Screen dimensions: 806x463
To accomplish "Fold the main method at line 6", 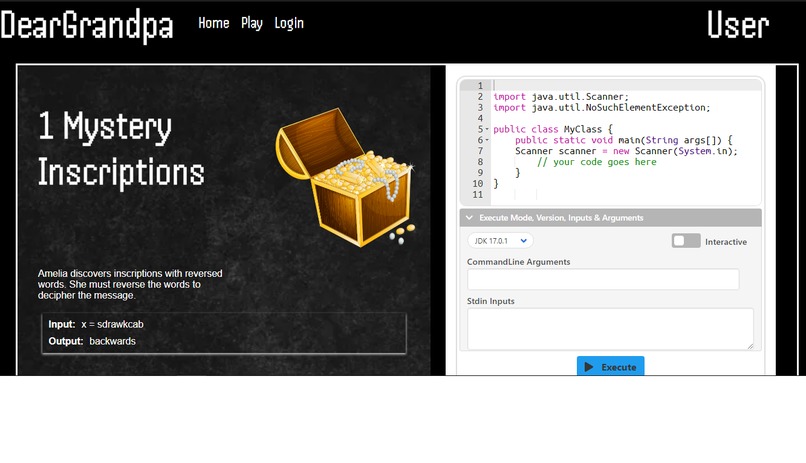I will coord(487,140).
